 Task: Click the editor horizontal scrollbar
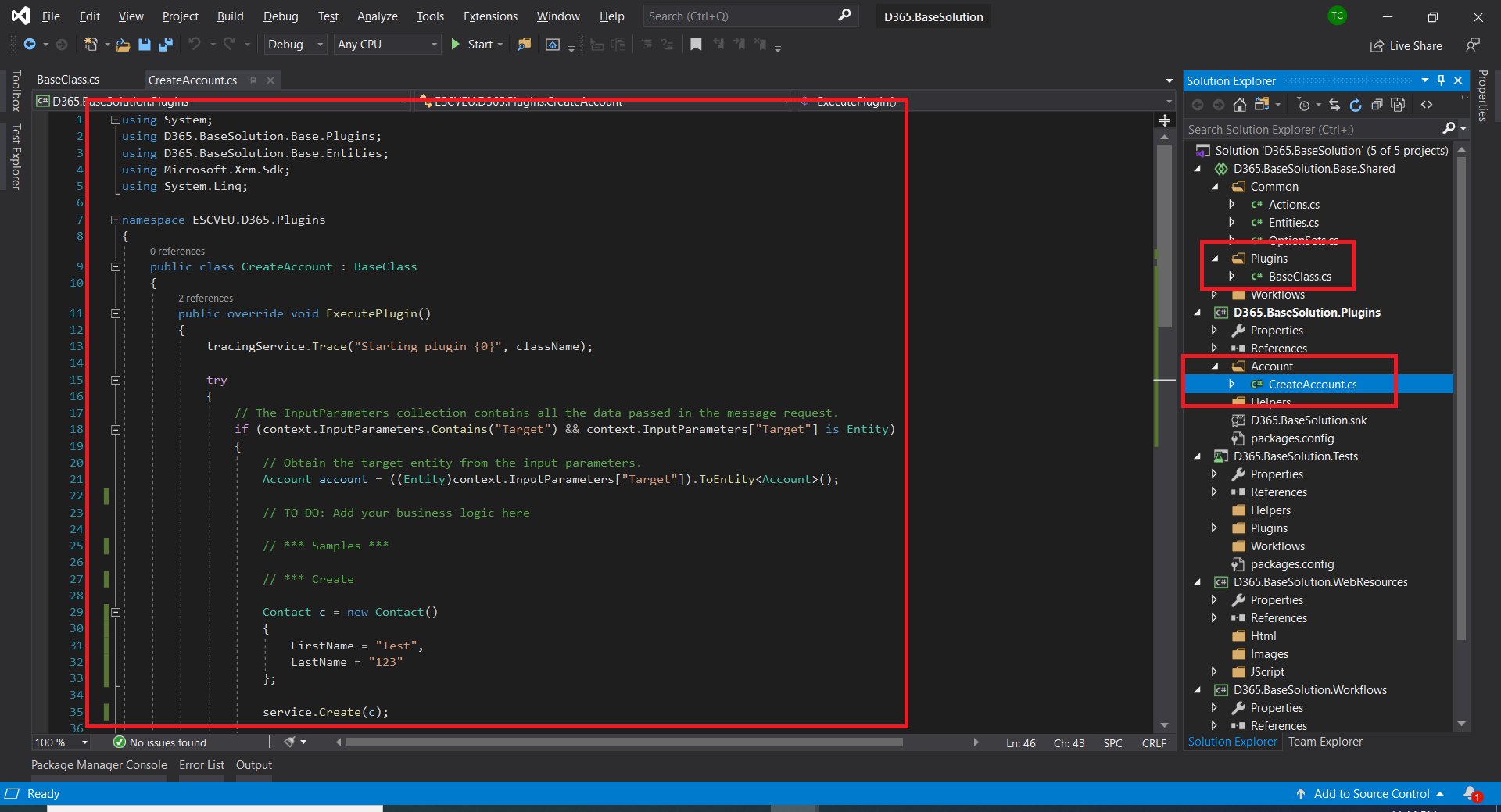pos(625,742)
